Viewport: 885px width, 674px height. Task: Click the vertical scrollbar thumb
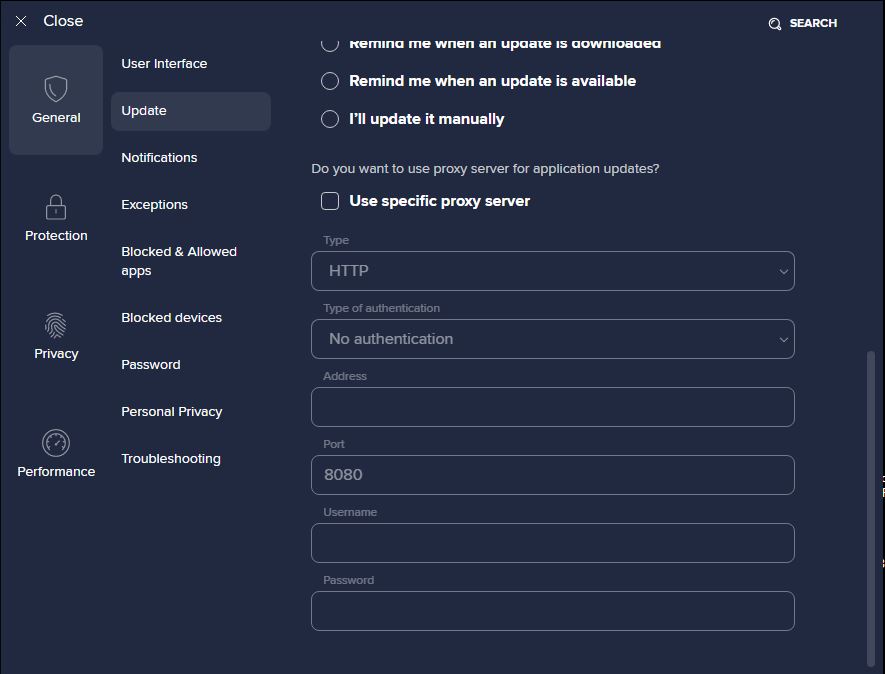click(871, 509)
